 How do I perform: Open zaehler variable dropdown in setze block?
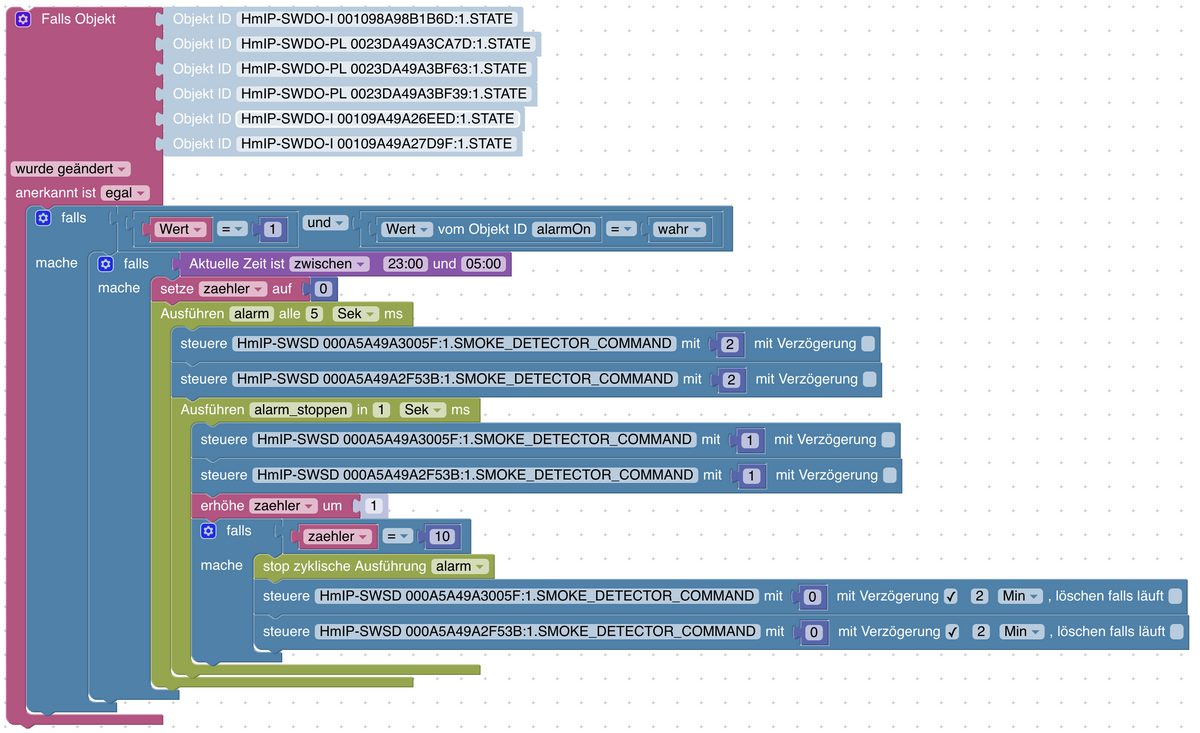pyautogui.click(x=233, y=289)
